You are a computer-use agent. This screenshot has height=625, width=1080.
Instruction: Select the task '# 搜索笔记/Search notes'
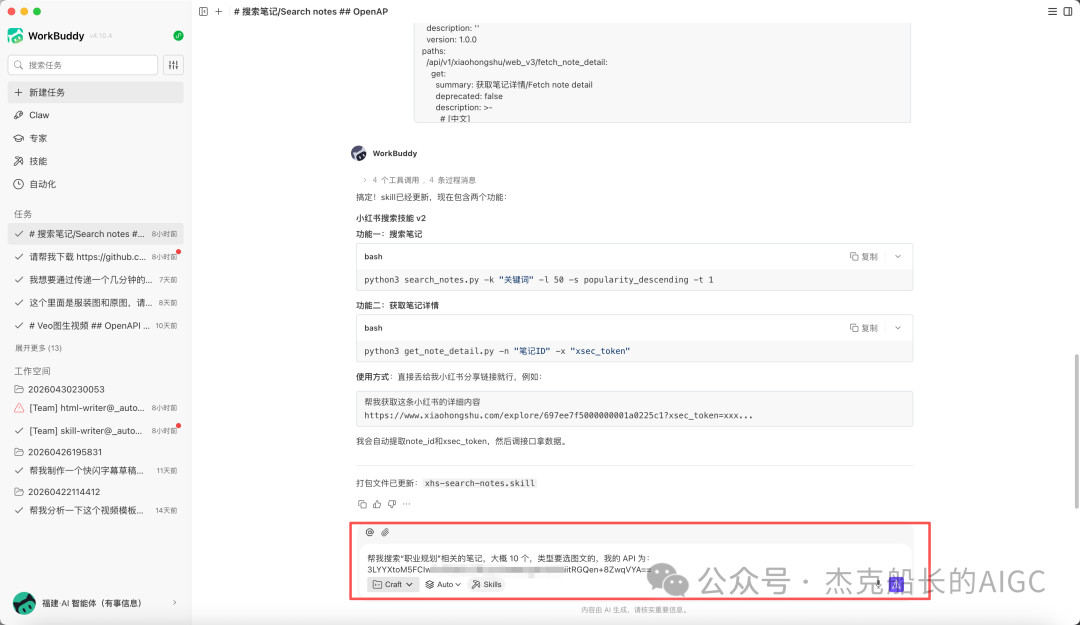(x=96, y=234)
